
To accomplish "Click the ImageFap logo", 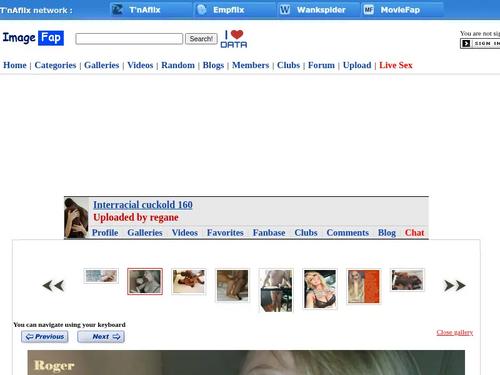I will [33, 38].
